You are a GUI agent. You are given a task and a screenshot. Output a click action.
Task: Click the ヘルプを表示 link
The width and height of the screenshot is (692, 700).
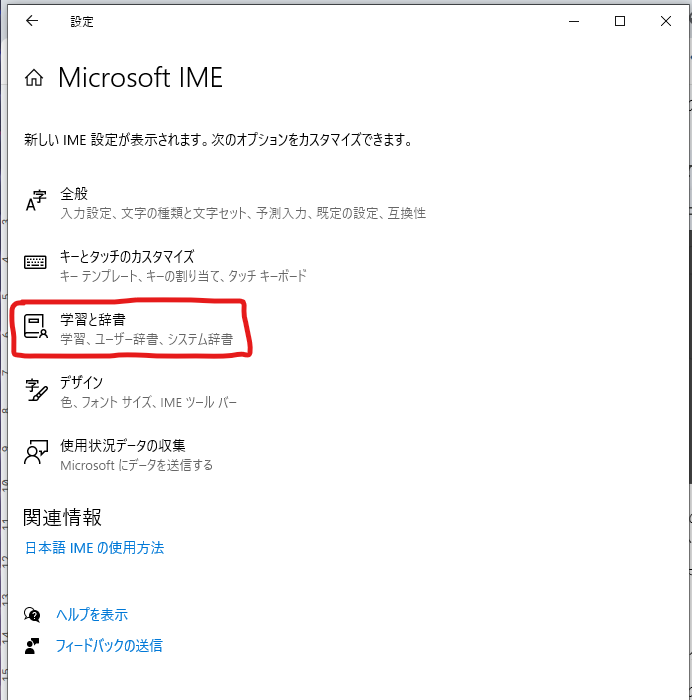93,614
